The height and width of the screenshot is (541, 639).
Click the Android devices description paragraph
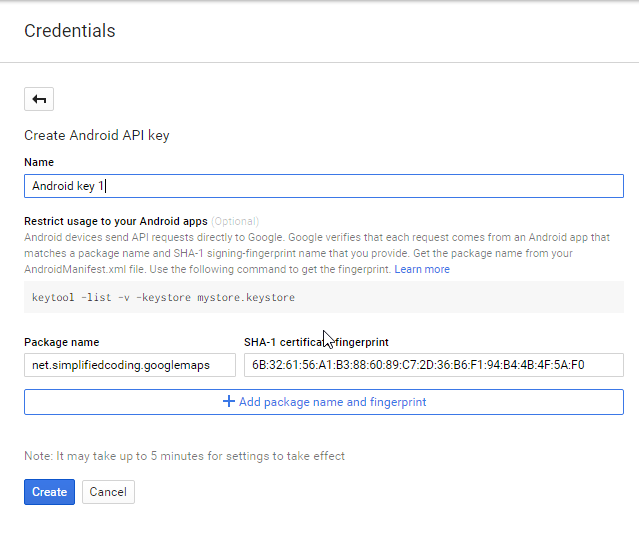(317, 253)
